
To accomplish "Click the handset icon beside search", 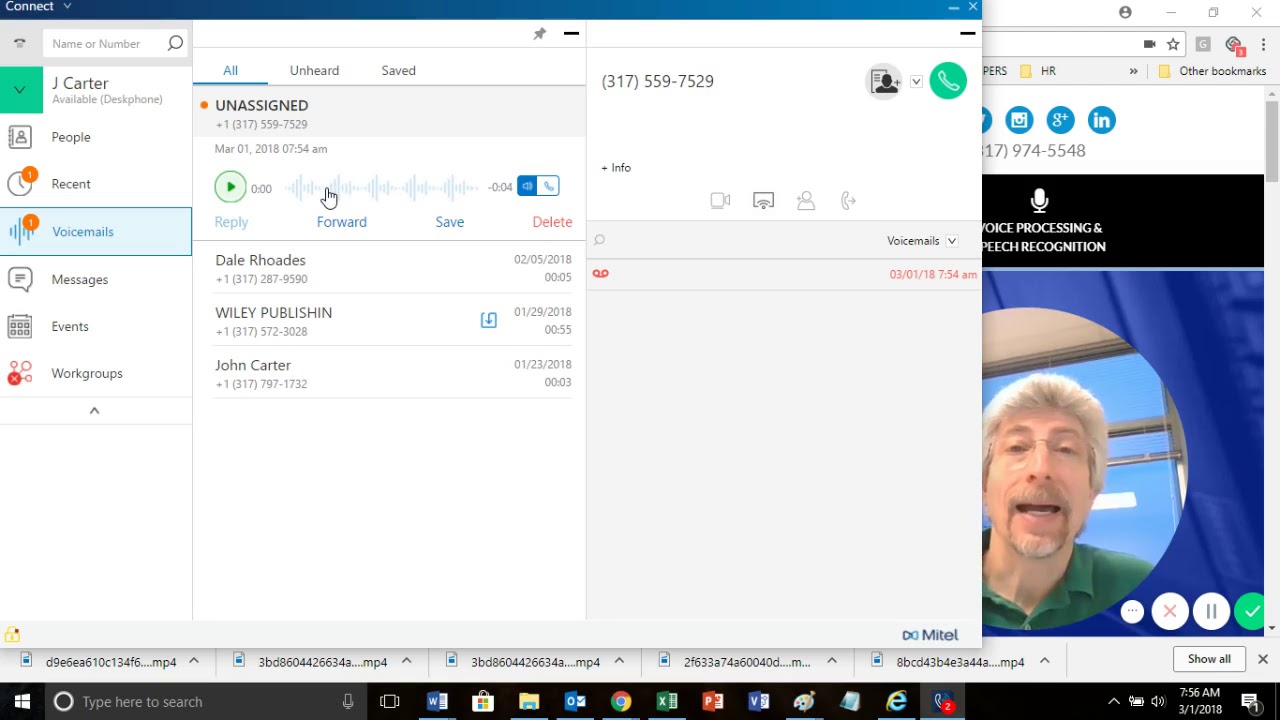I will click(x=19, y=43).
